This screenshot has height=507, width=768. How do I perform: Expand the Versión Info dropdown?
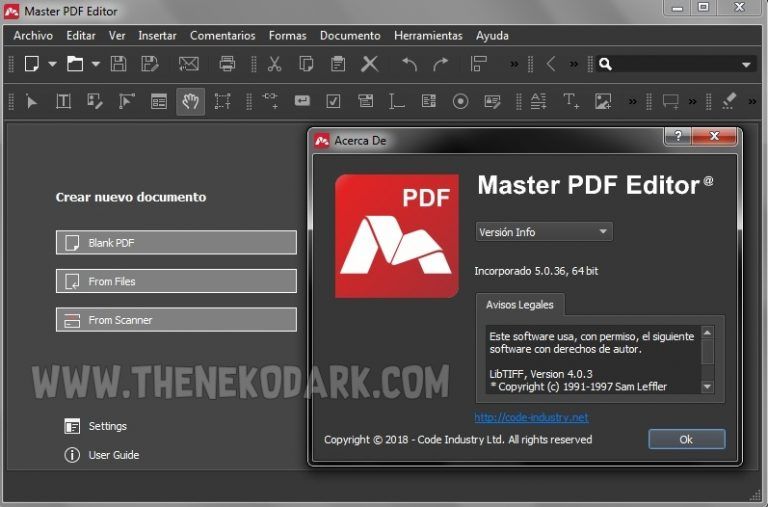click(x=544, y=232)
